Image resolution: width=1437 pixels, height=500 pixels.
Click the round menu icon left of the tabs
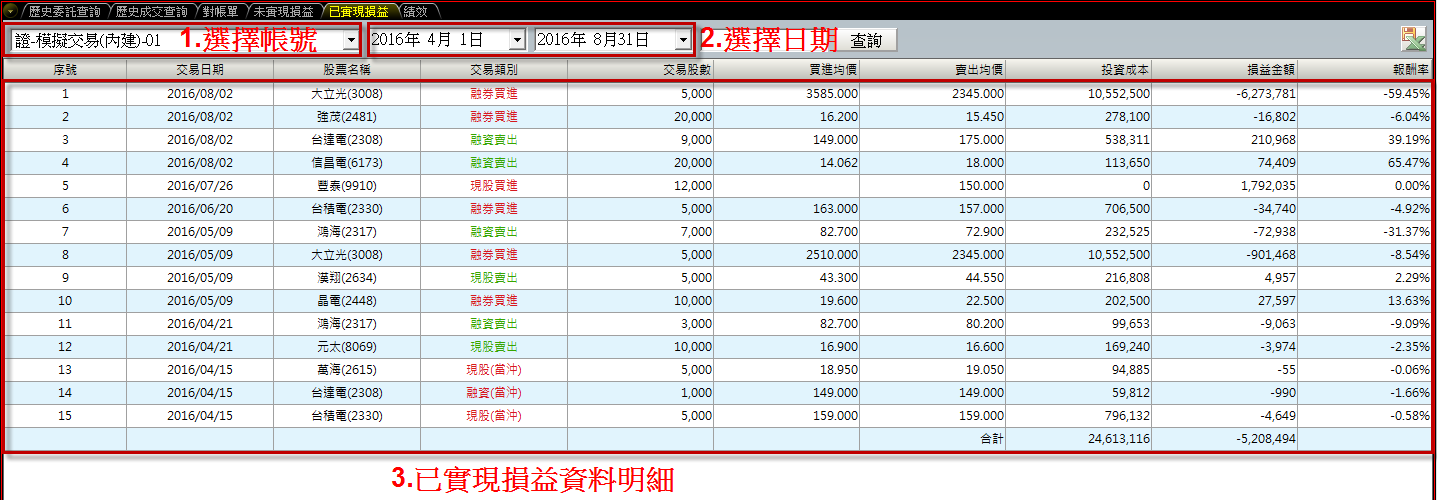point(10,10)
